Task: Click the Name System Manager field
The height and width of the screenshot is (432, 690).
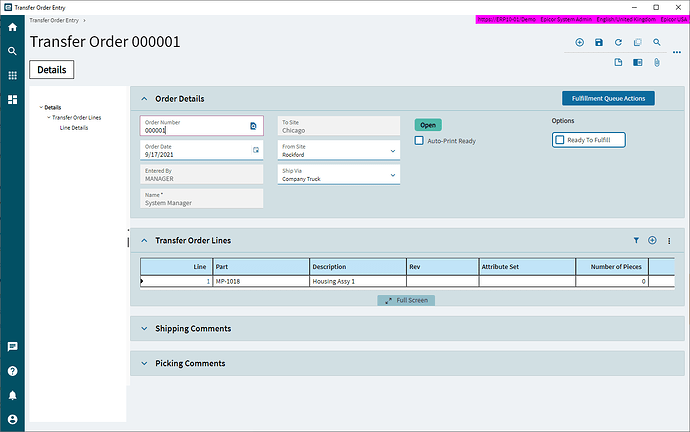Action: point(202,199)
